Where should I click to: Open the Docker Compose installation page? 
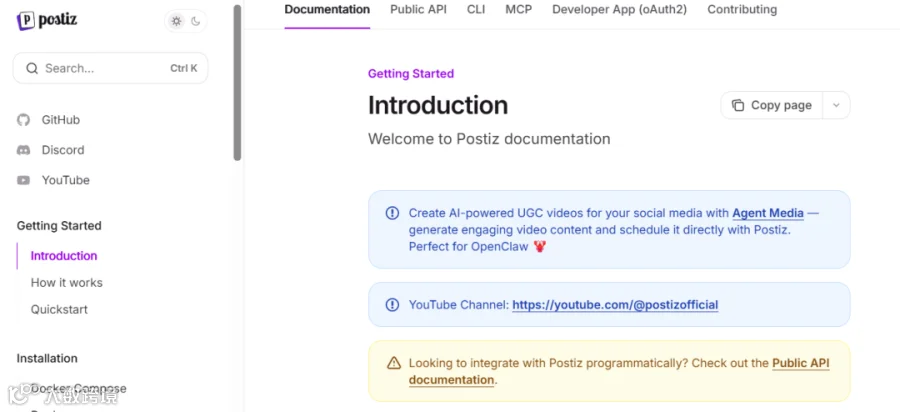[79, 388]
